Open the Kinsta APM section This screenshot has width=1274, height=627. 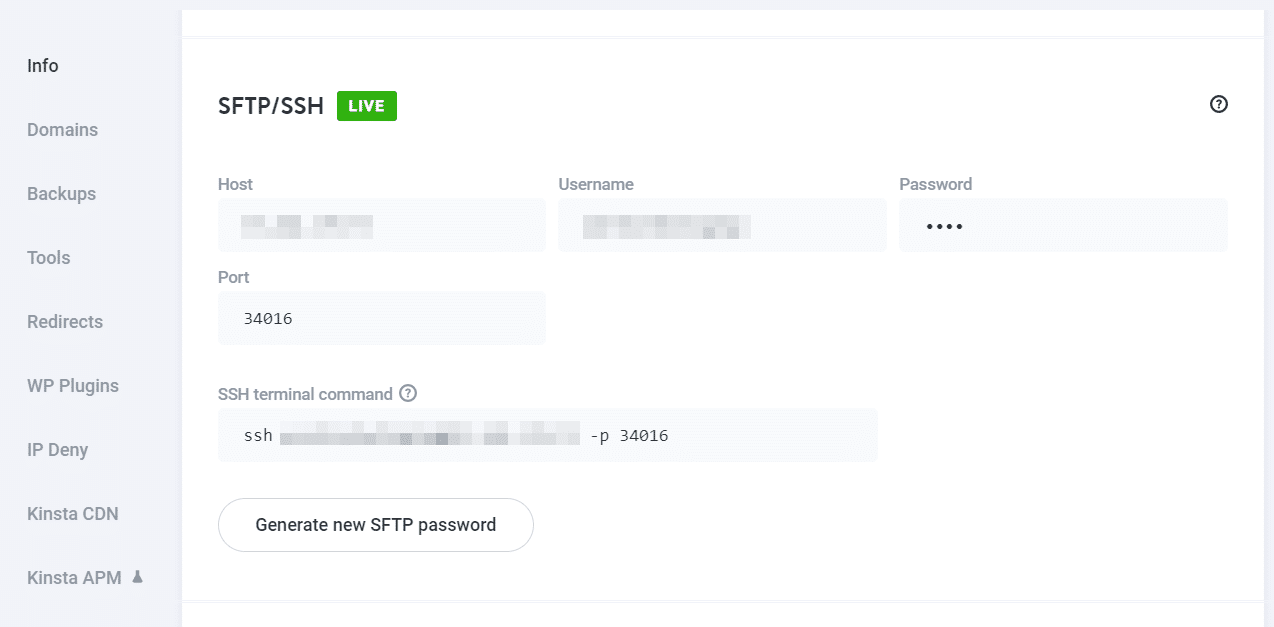(74, 577)
